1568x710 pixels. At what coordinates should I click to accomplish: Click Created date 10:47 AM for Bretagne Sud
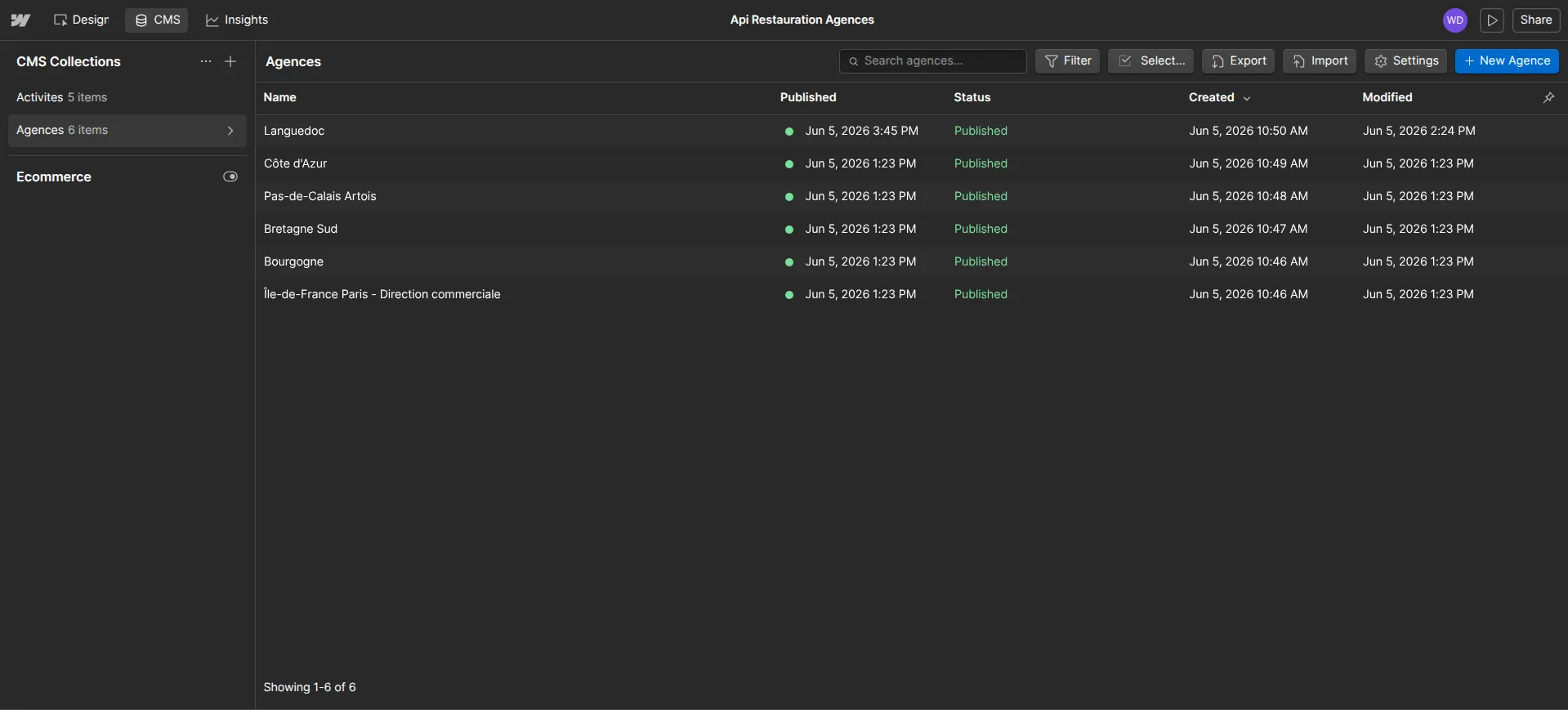(x=1249, y=229)
